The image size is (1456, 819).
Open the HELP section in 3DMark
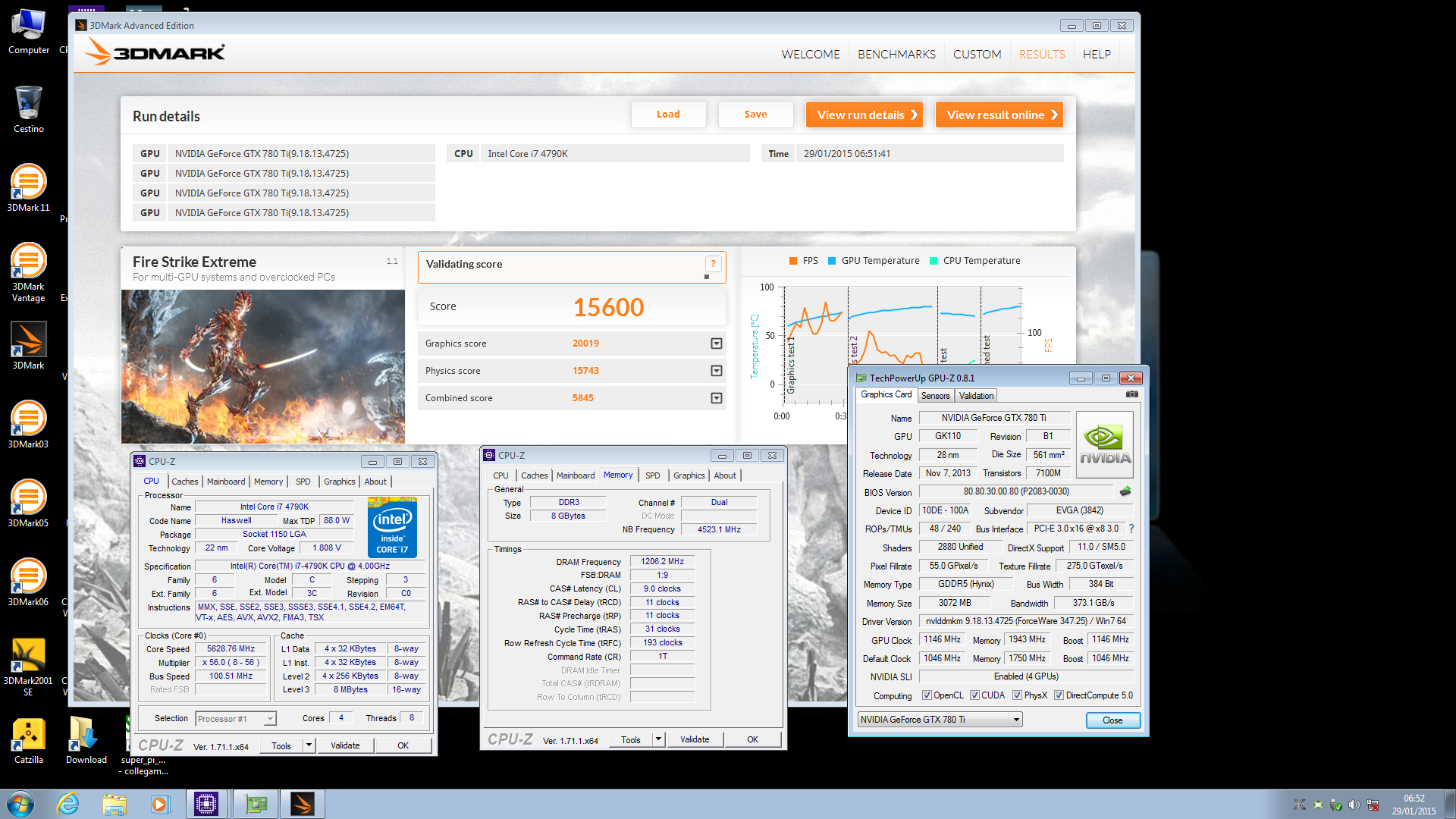click(1097, 54)
